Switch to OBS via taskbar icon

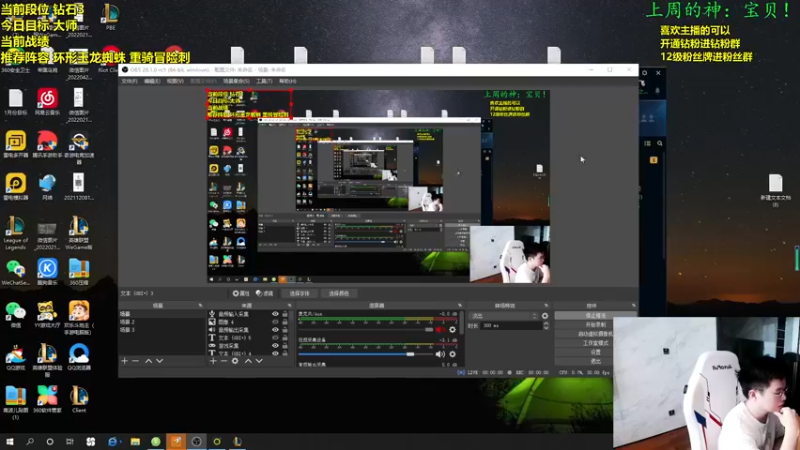pyautogui.click(x=196, y=441)
